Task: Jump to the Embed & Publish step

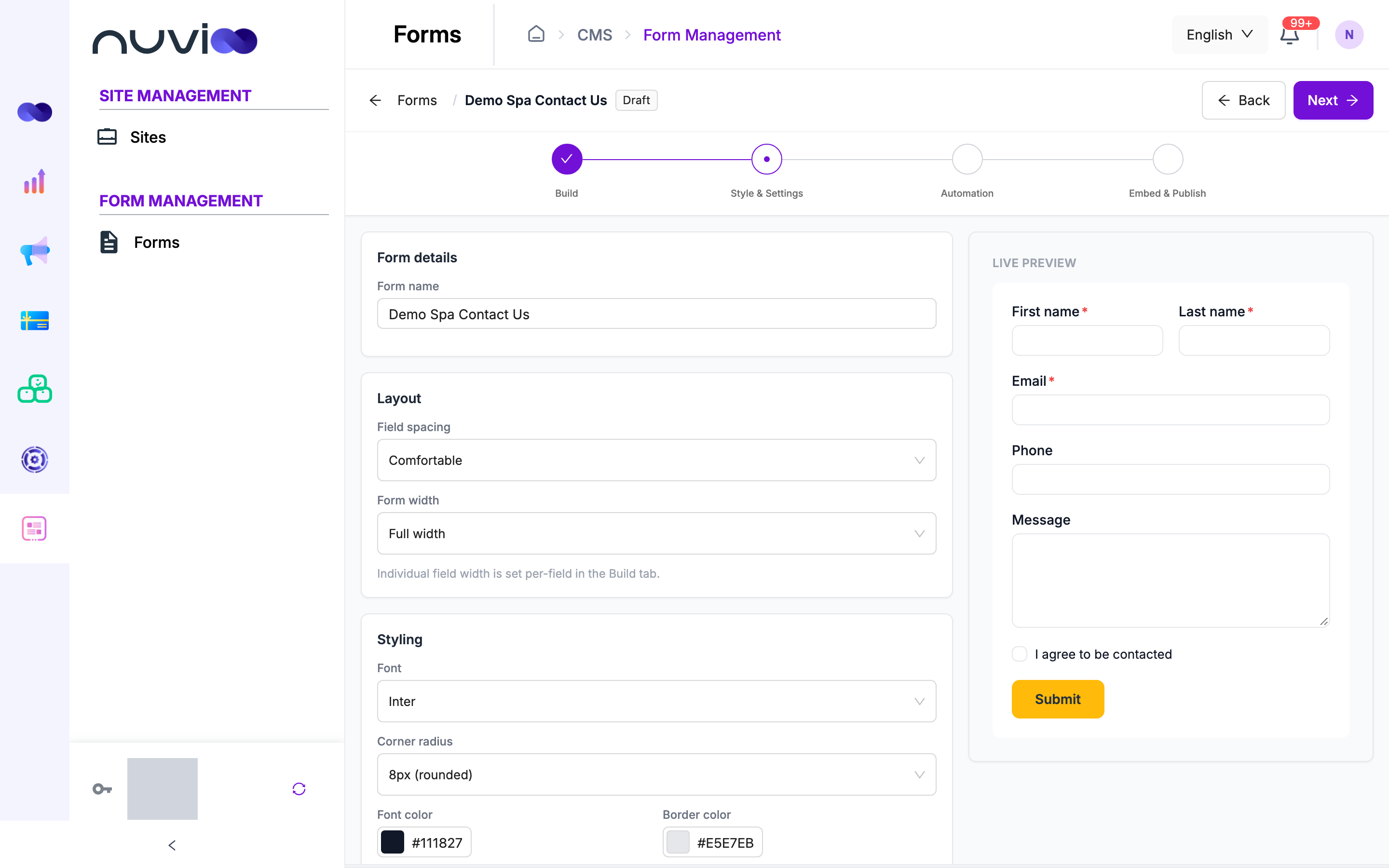Action: 1168,159
